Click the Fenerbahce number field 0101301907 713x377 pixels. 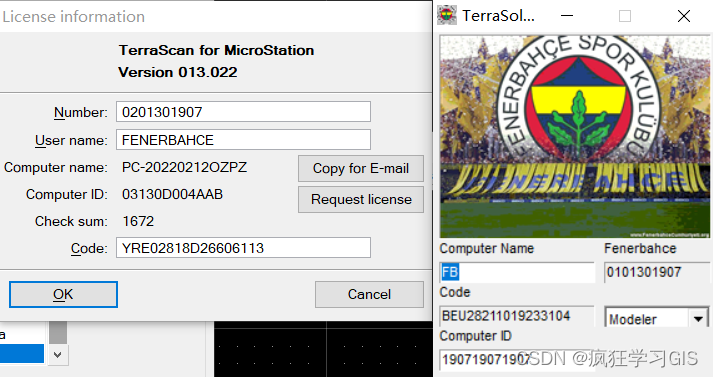click(x=657, y=272)
